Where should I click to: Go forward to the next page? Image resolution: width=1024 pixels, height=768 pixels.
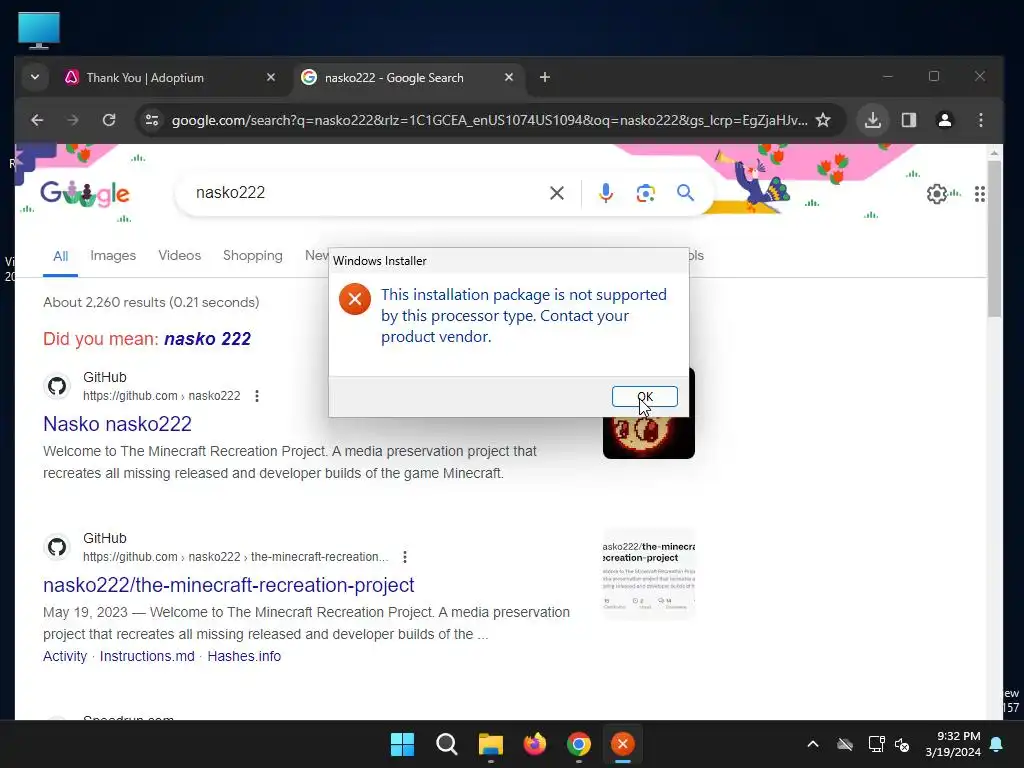[x=72, y=120]
